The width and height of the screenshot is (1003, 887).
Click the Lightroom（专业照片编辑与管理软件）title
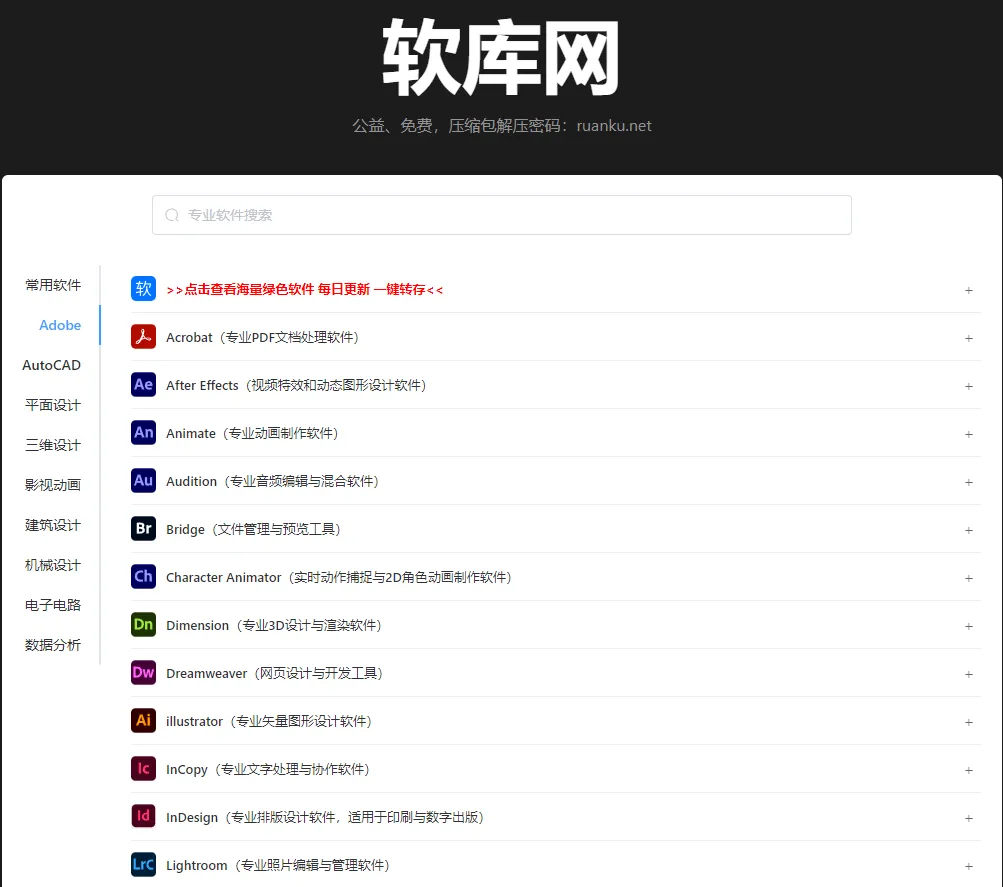click(278, 865)
